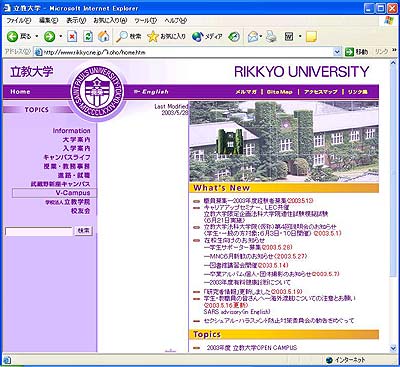
Task: Open 進路・就職 sidebar link
Action: (x=74, y=175)
